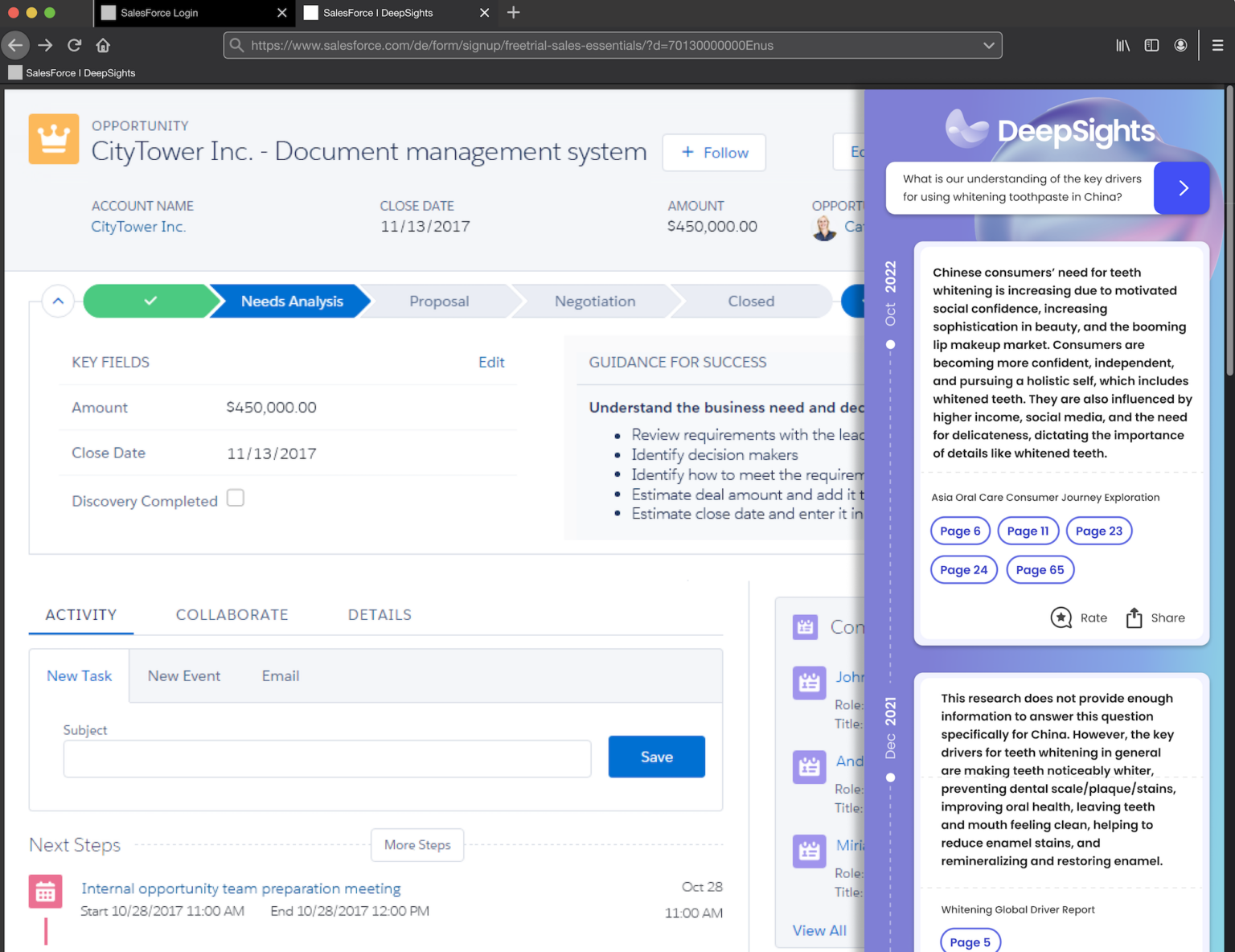Switch to the New Event tab
1235x952 pixels.
183,675
